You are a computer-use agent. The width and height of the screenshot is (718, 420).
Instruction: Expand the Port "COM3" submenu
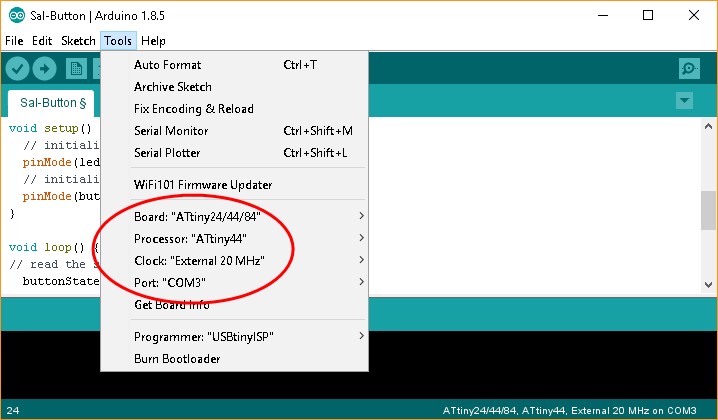[x=234, y=282]
